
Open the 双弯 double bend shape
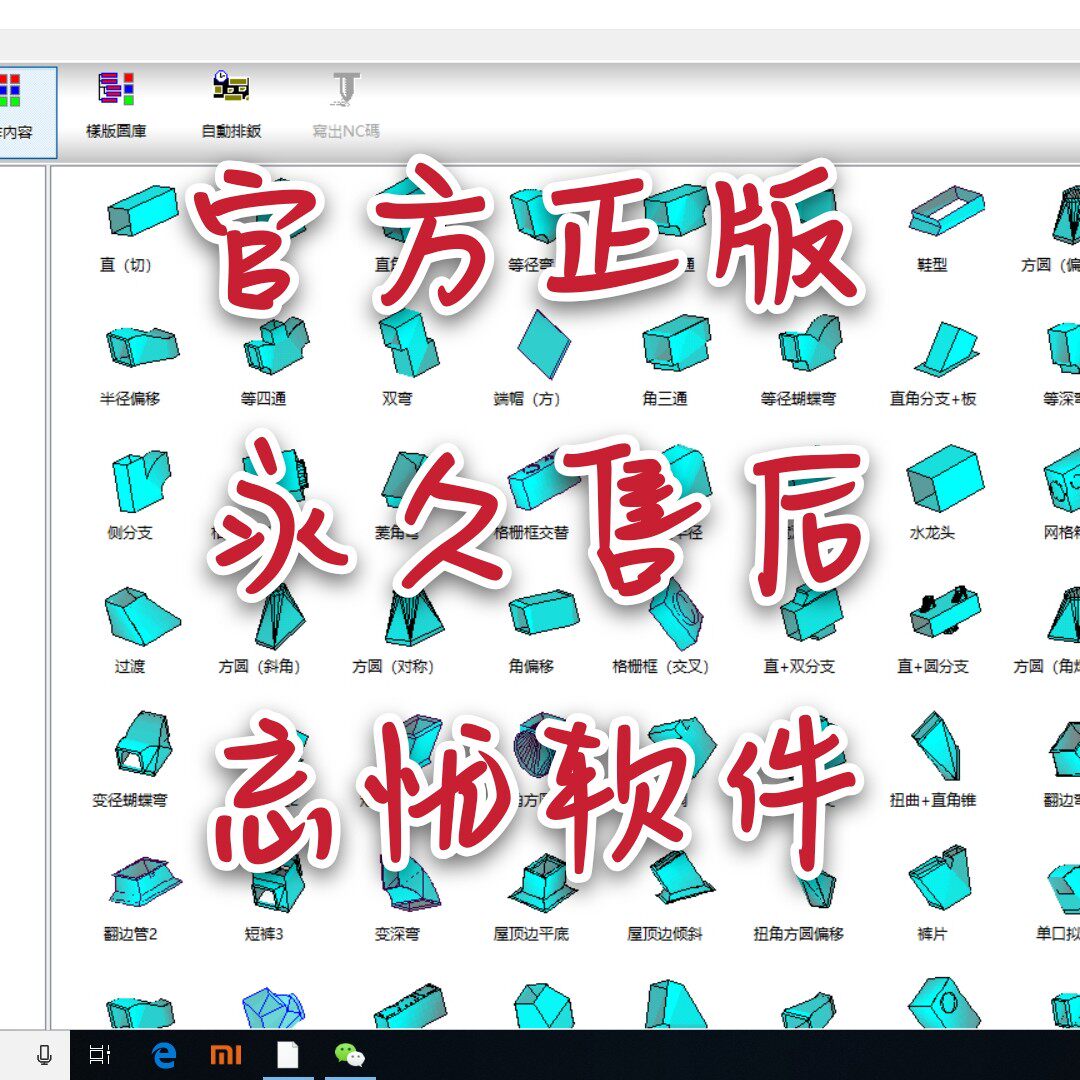[x=409, y=344]
